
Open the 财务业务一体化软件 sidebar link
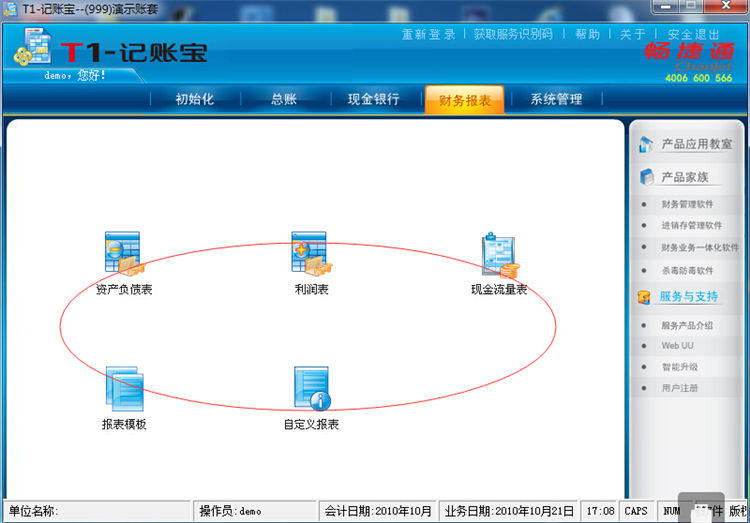coord(700,247)
